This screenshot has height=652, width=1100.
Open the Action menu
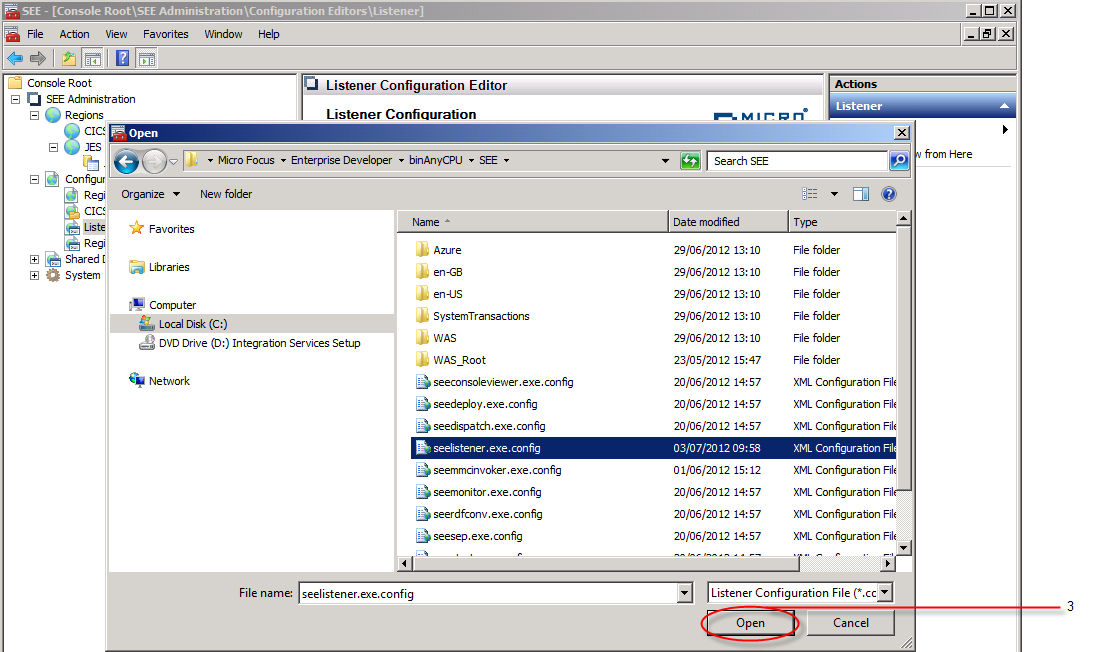pos(74,34)
